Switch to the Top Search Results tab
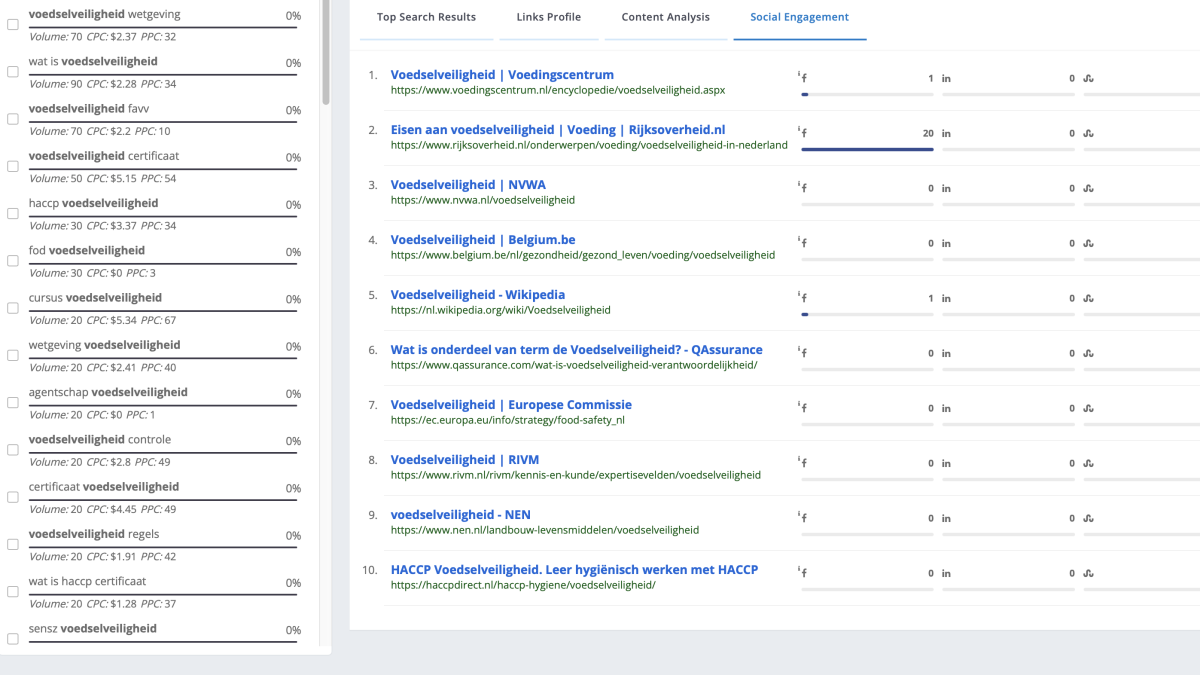The image size is (1200, 675). (x=426, y=17)
